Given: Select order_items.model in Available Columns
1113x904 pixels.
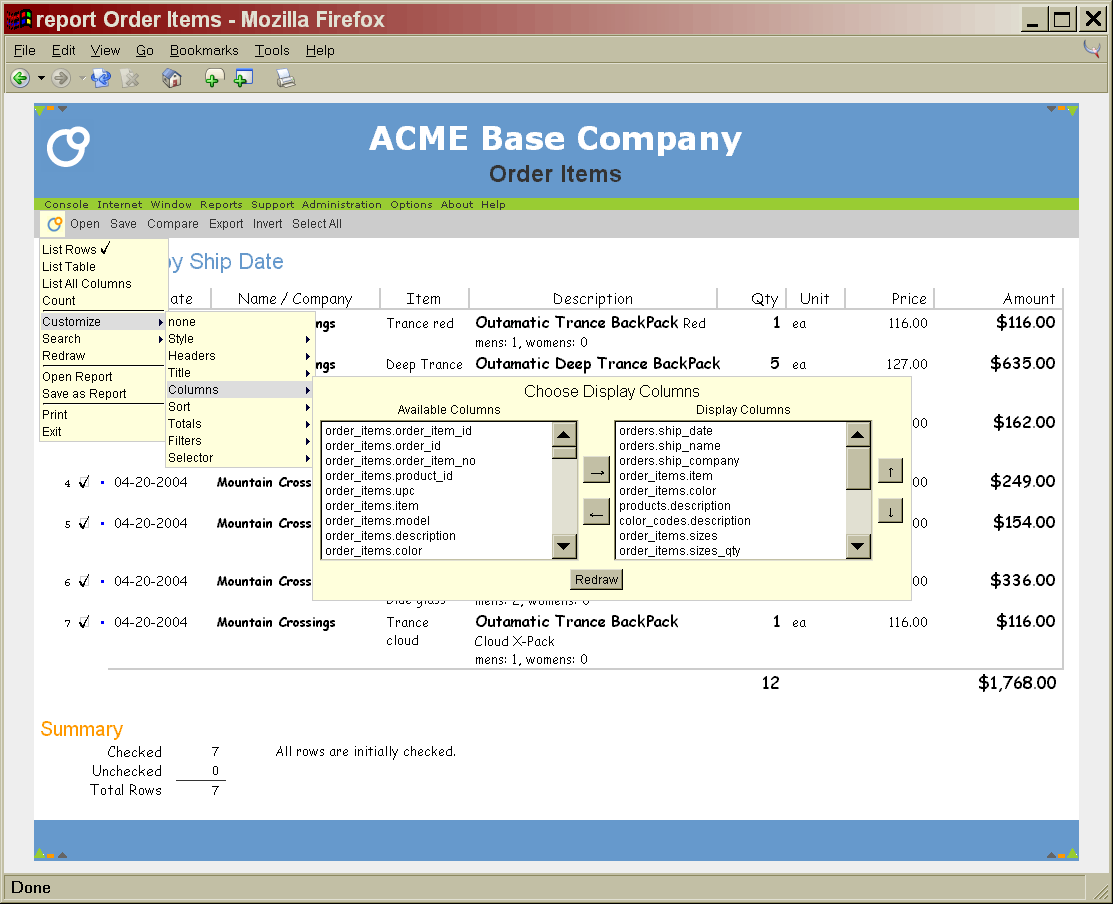Looking at the screenshot, I should click(378, 521).
